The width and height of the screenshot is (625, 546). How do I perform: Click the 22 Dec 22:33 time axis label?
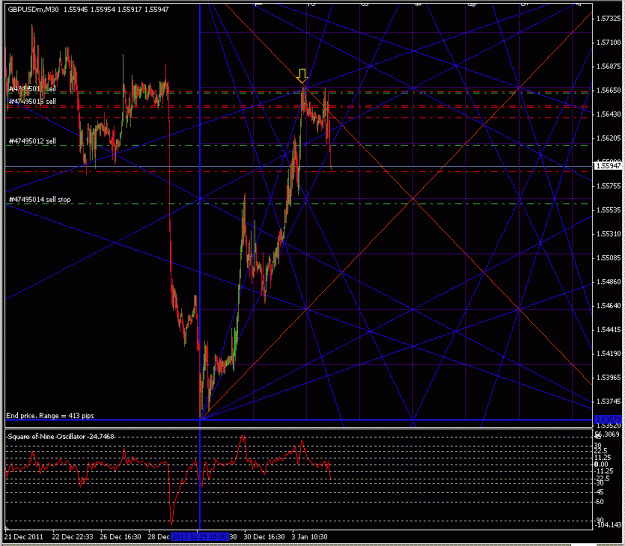click(x=72, y=536)
